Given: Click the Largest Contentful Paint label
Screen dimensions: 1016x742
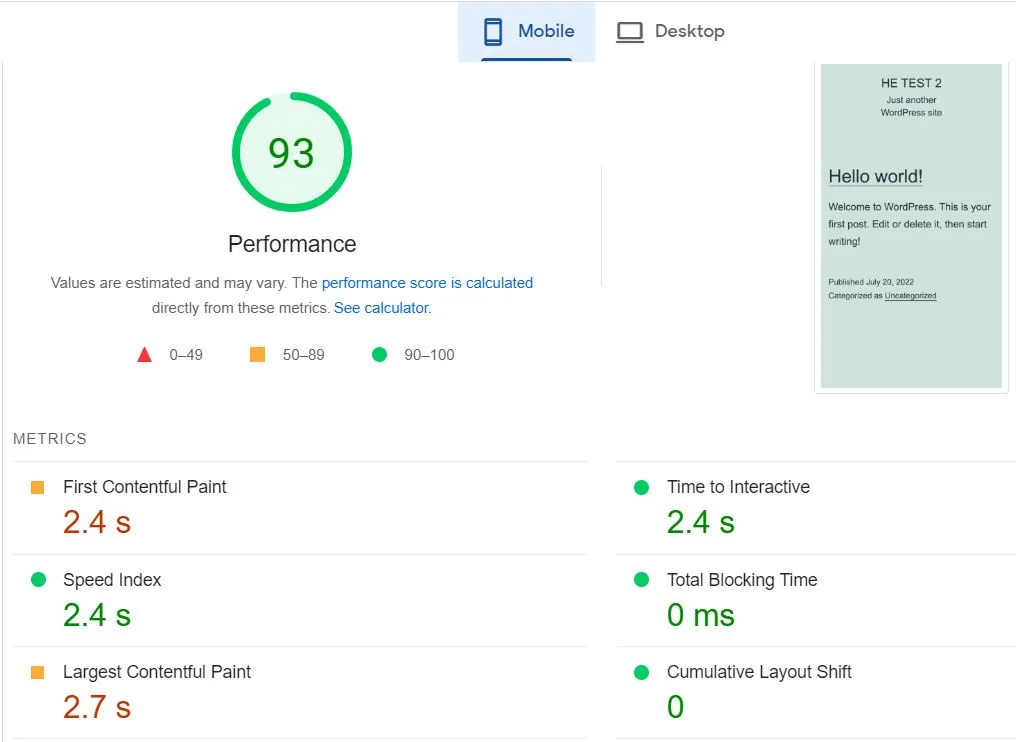Looking at the screenshot, I should point(157,672).
